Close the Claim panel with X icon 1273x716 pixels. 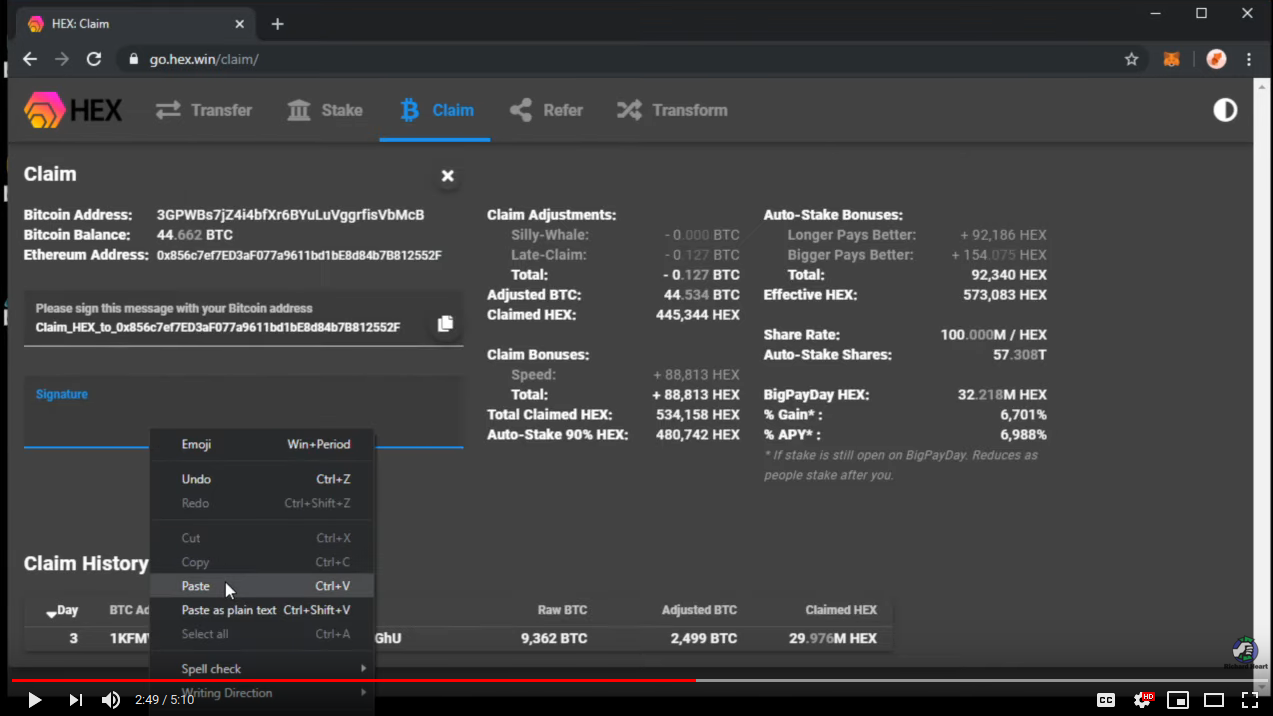[448, 176]
